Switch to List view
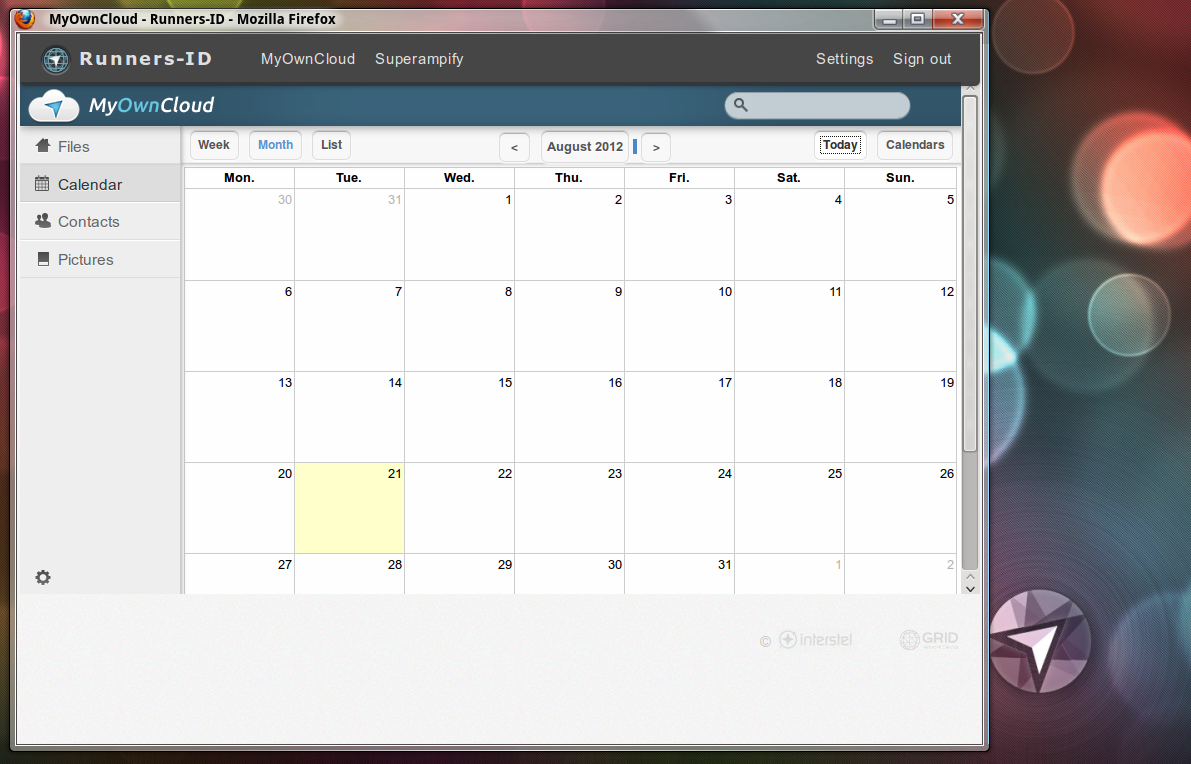This screenshot has height=764, width=1191. coord(331,145)
